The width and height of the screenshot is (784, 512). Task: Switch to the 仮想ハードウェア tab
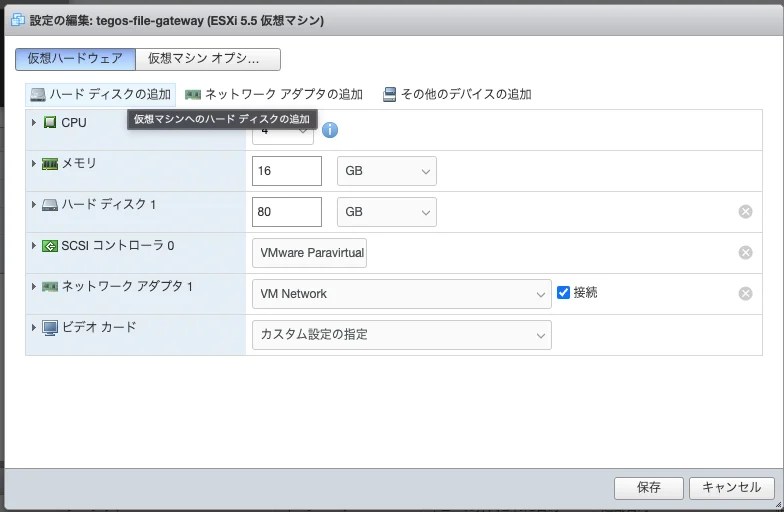click(x=75, y=59)
